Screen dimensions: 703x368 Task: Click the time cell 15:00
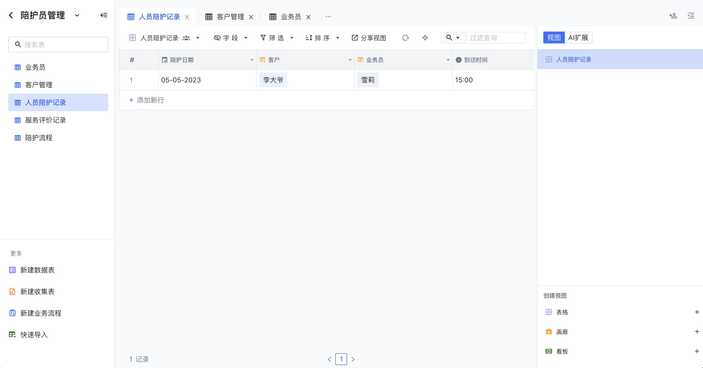494,80
